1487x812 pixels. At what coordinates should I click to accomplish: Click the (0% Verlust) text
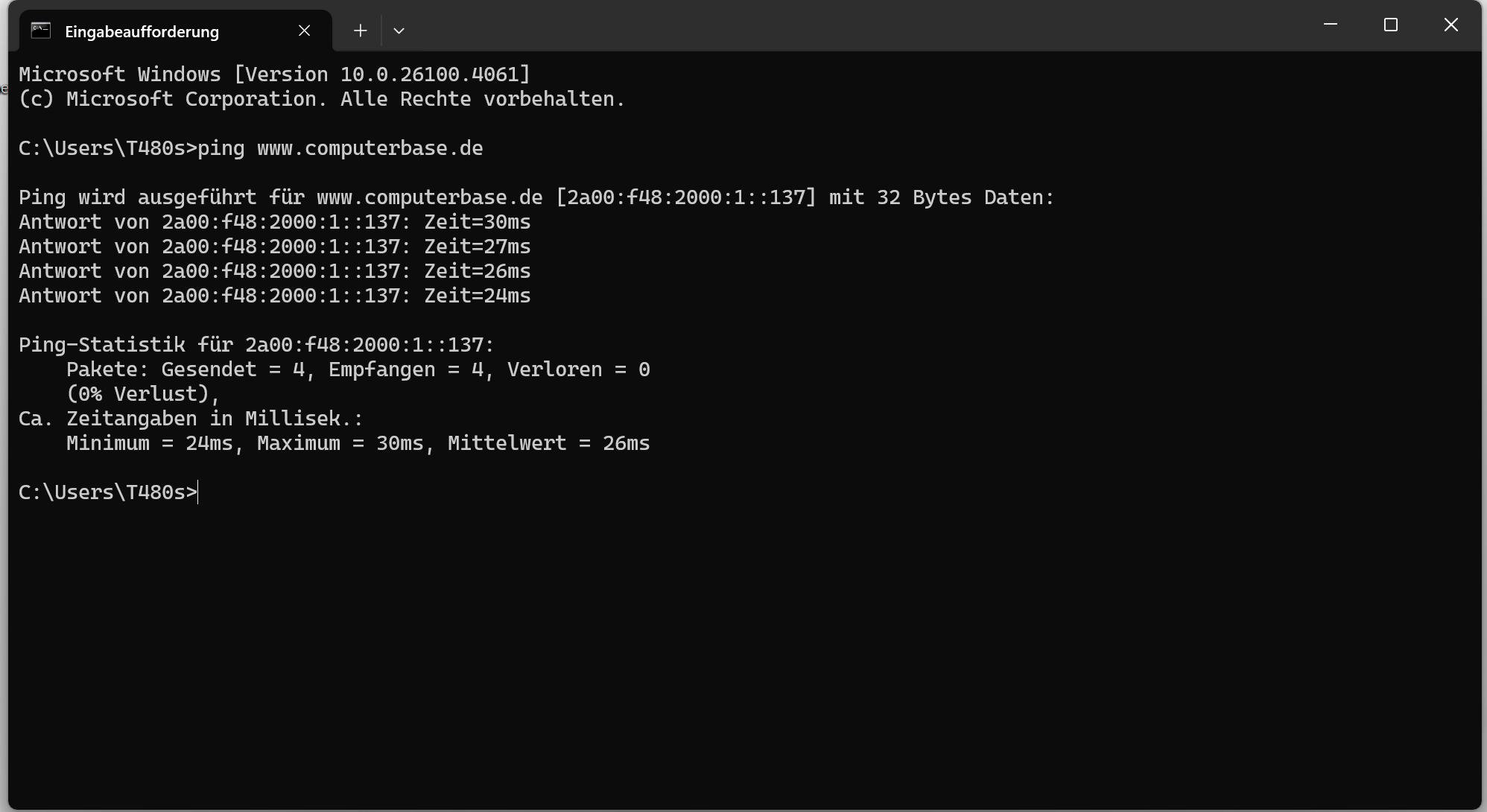(x=143, y=393)
